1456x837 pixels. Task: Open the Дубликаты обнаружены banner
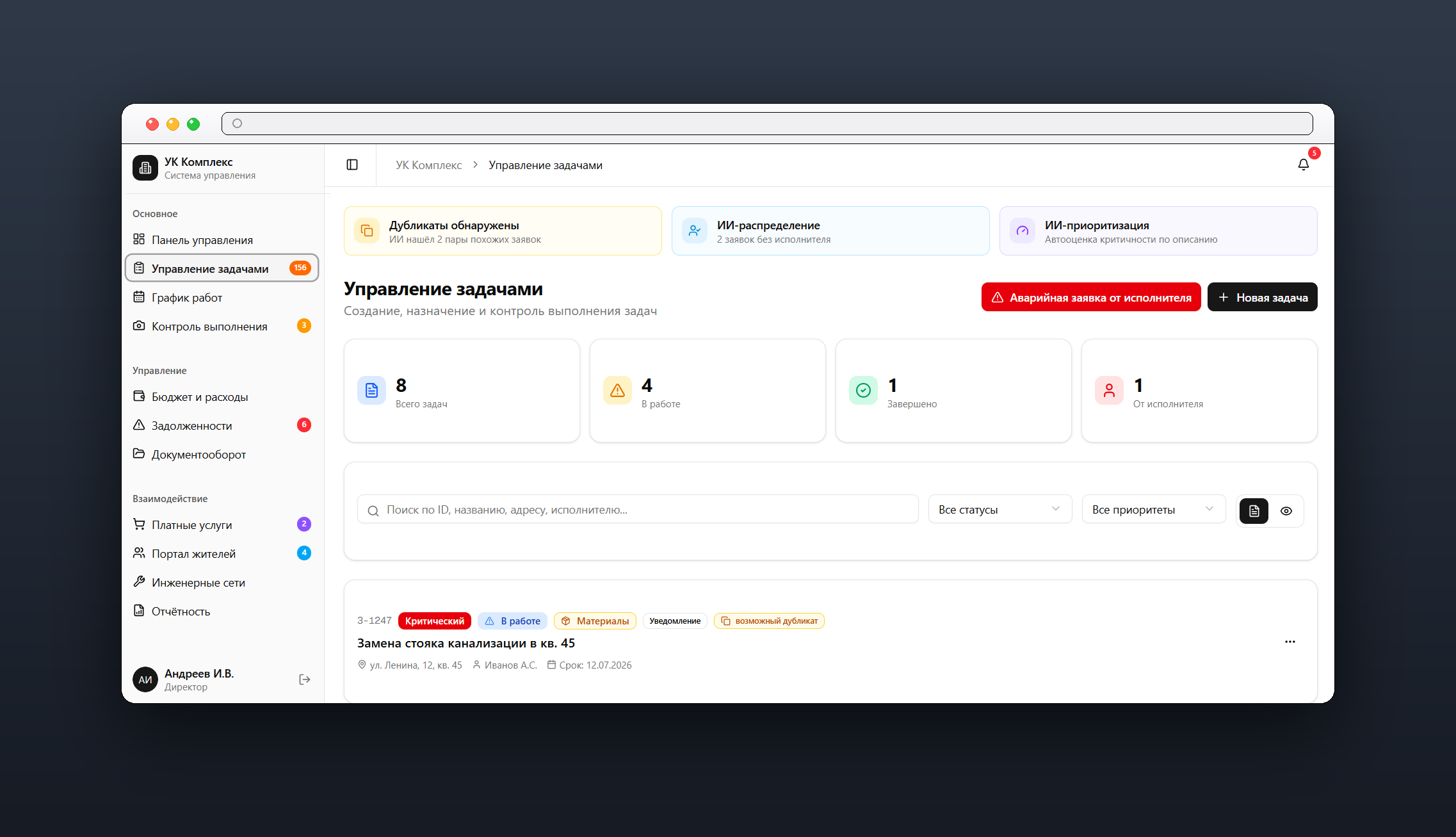click(x=503, y=231)
